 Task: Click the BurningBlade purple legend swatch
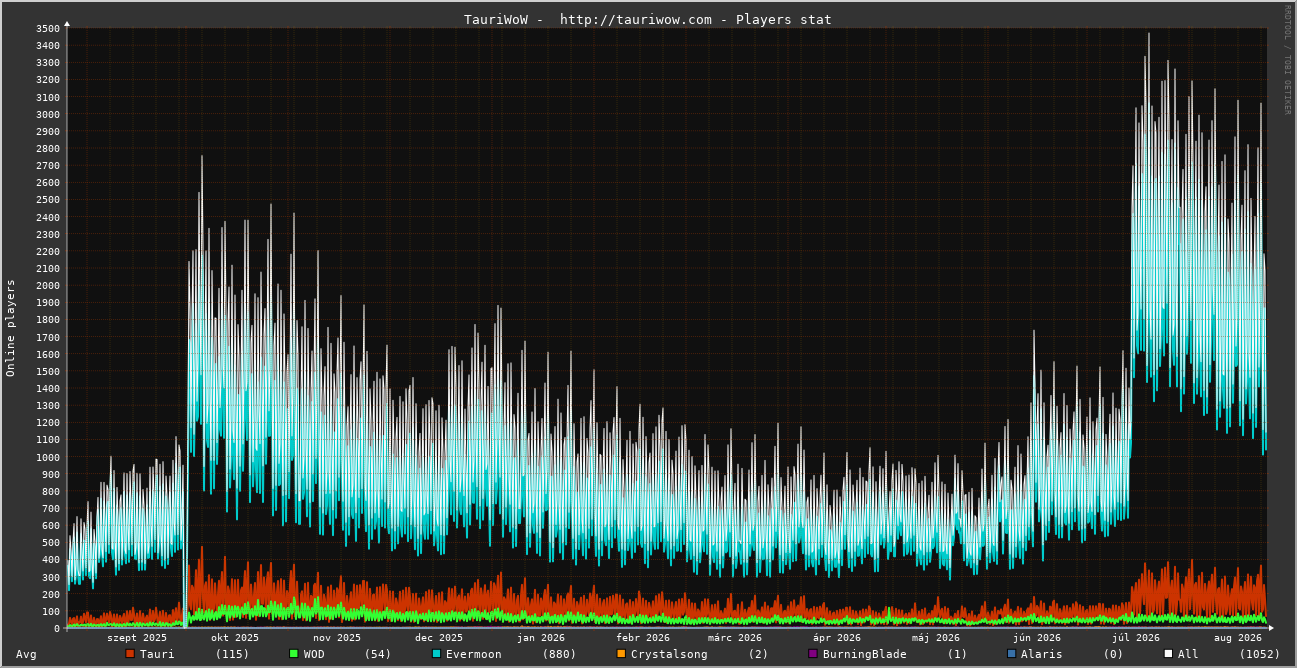pos(813,654)
